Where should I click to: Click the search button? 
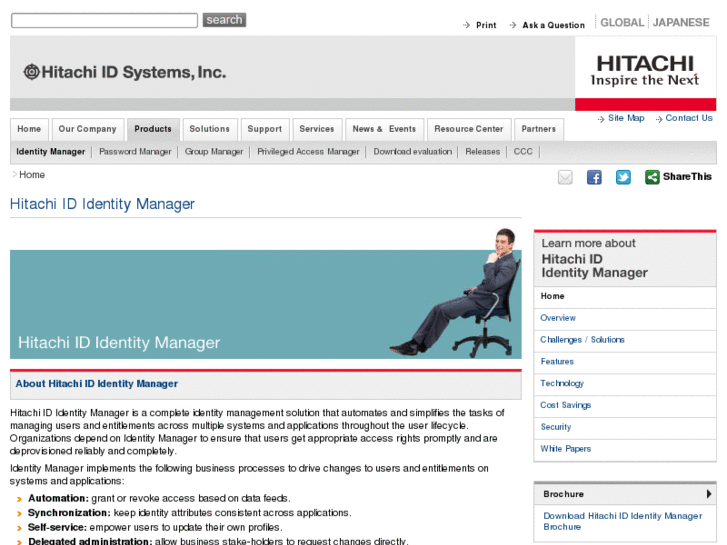(x=224, y=20)
